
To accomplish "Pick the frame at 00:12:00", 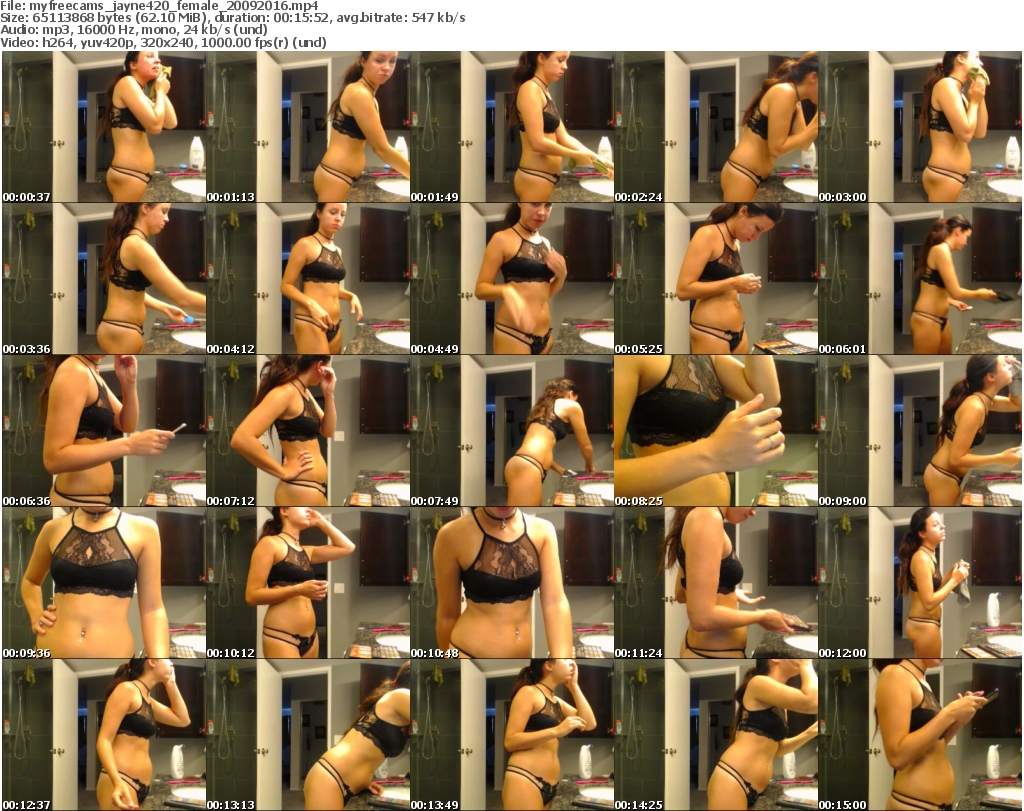I will tap(920, 583).
